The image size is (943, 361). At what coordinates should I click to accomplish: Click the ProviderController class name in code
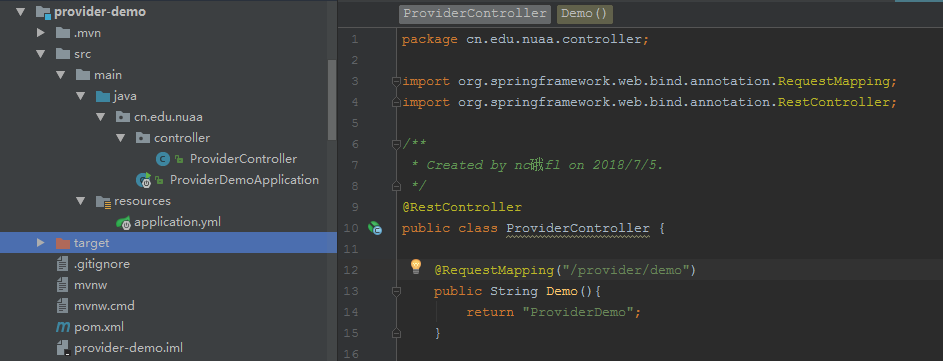tap(578, 228)
